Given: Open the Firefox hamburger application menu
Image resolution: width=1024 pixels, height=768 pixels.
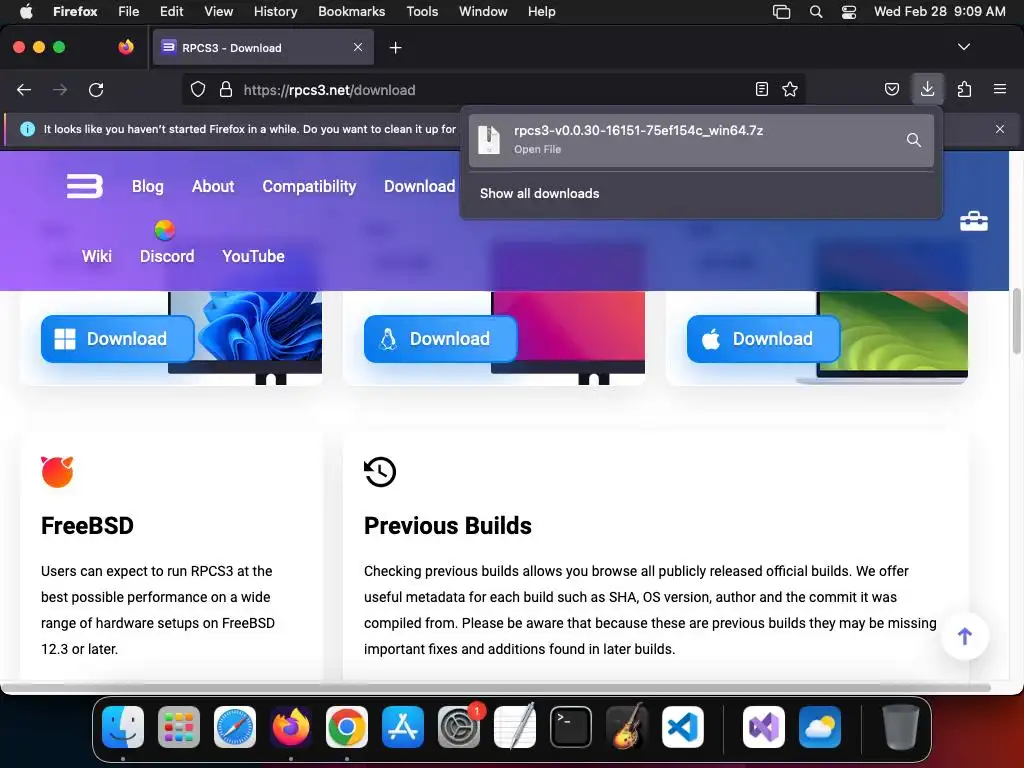Looking at the screenshot, I should click(999, 89).
